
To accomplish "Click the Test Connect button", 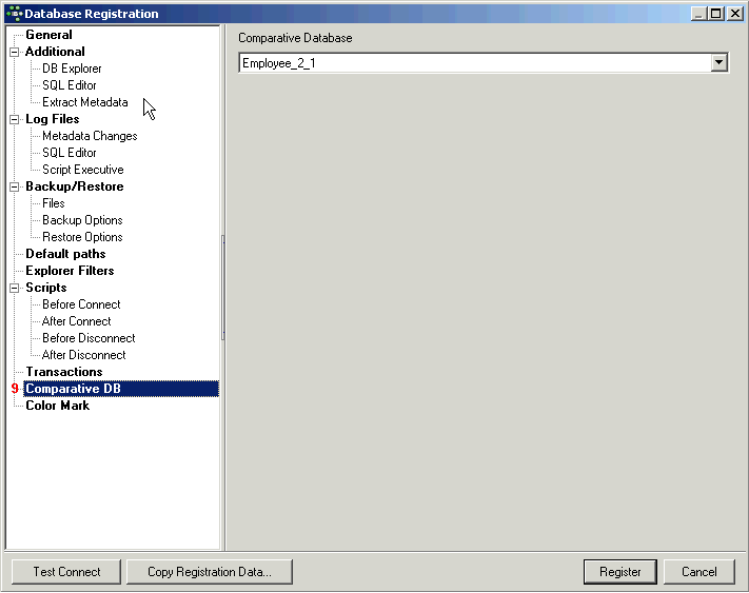I will (67, 572).
